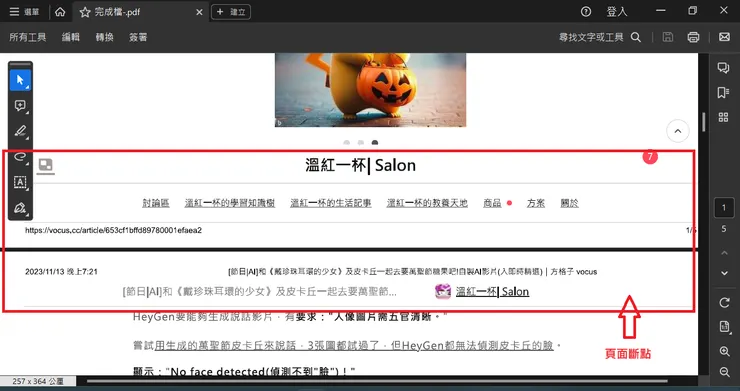Open the 討論區 link

pyautogui.click(x=156, y=203)
